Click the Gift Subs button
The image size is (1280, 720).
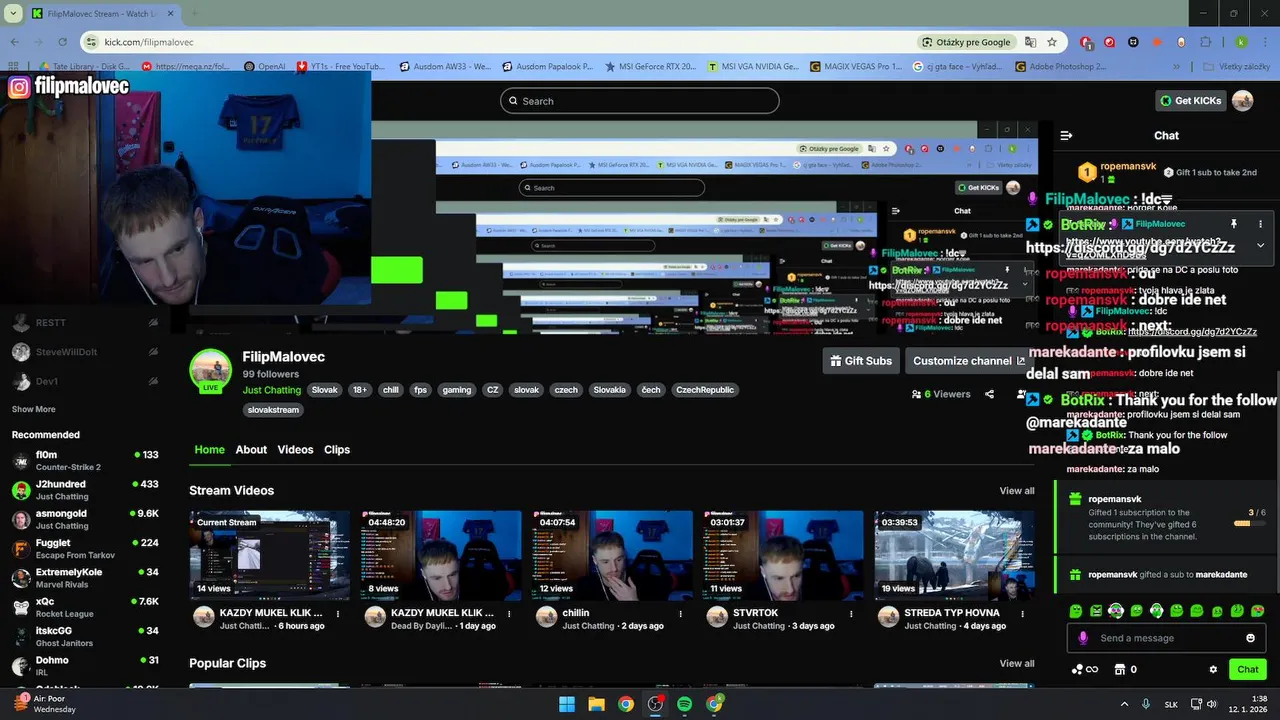[860, 361]
